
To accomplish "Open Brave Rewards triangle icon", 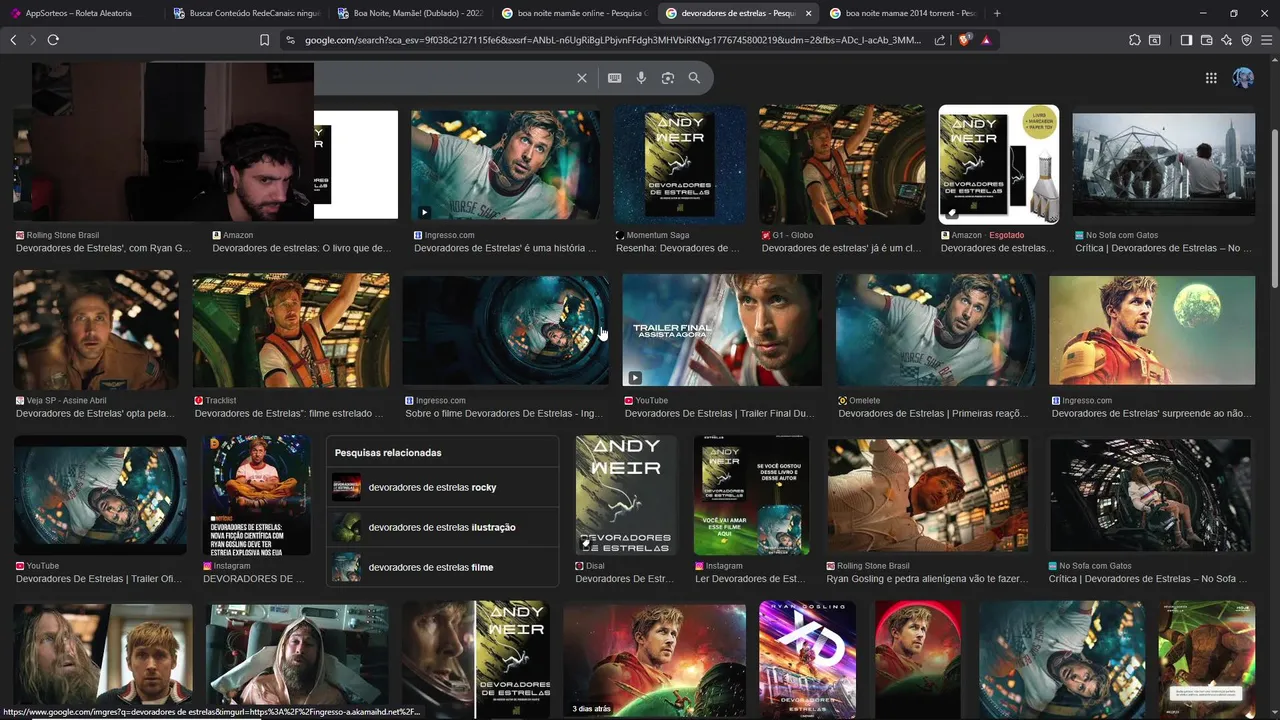I will (x=986, y=40).
